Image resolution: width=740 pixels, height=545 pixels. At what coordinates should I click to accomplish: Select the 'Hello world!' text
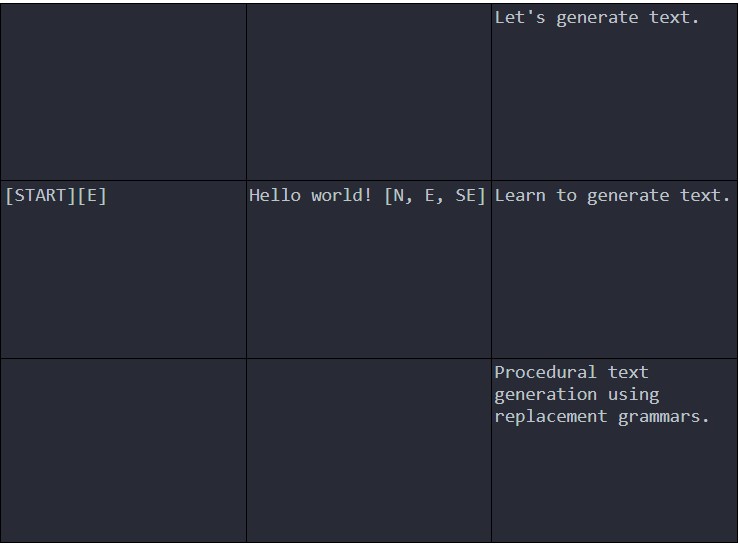(x=311, y=195)
